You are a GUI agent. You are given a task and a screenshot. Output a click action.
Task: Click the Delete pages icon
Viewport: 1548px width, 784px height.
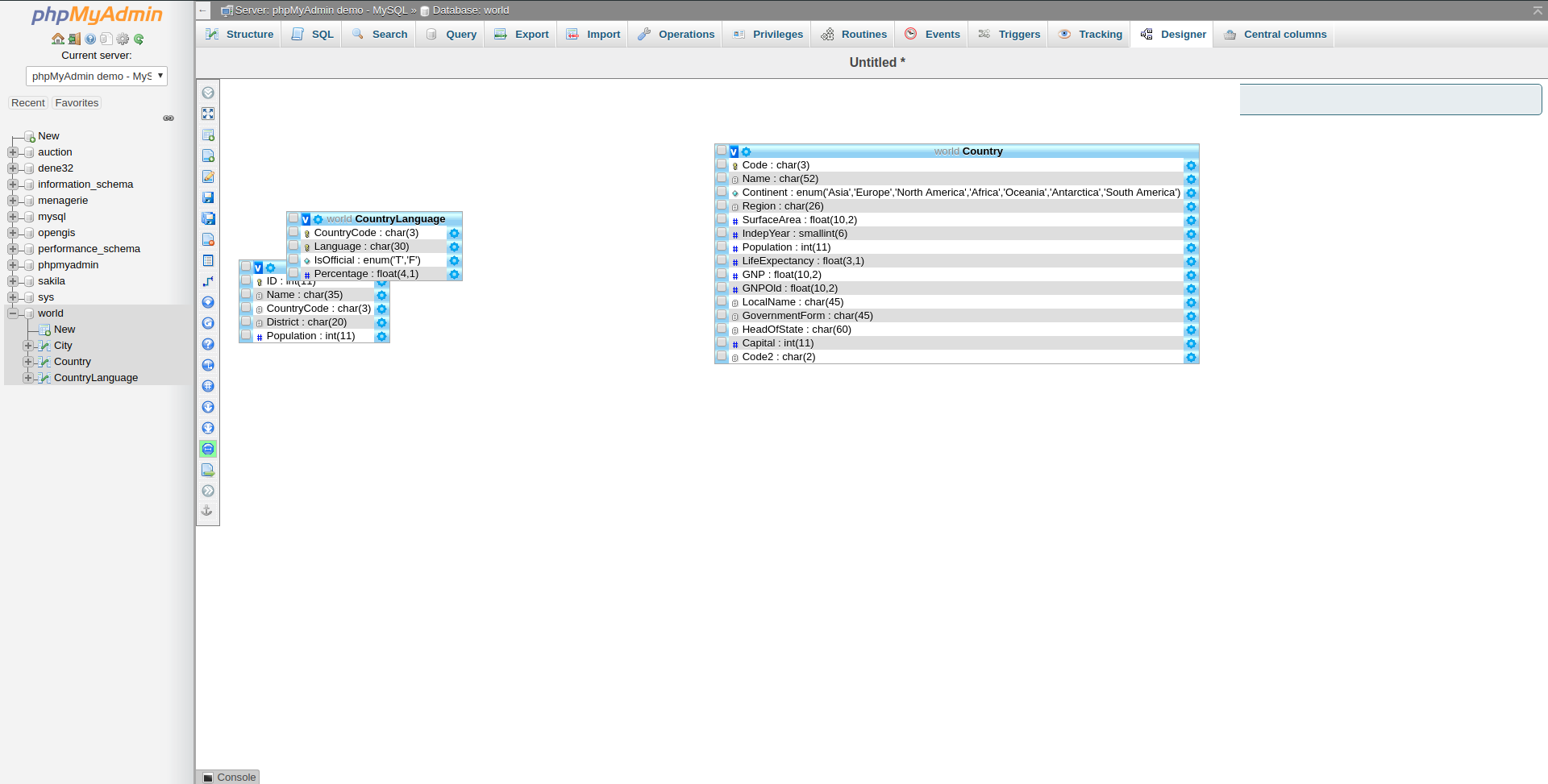[208, 239]
